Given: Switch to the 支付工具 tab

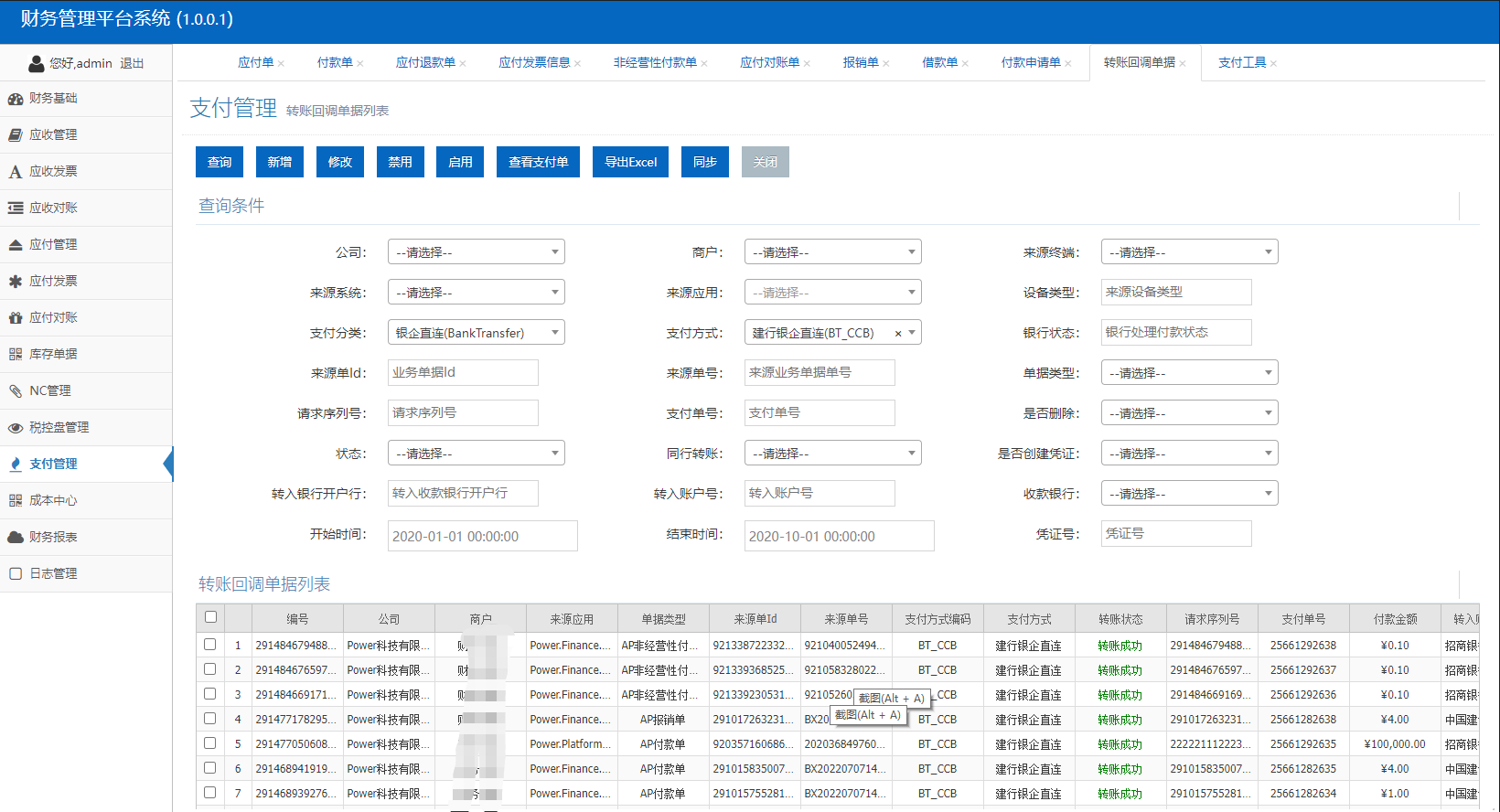Looking at the screenshot, I should (1242, 63).
